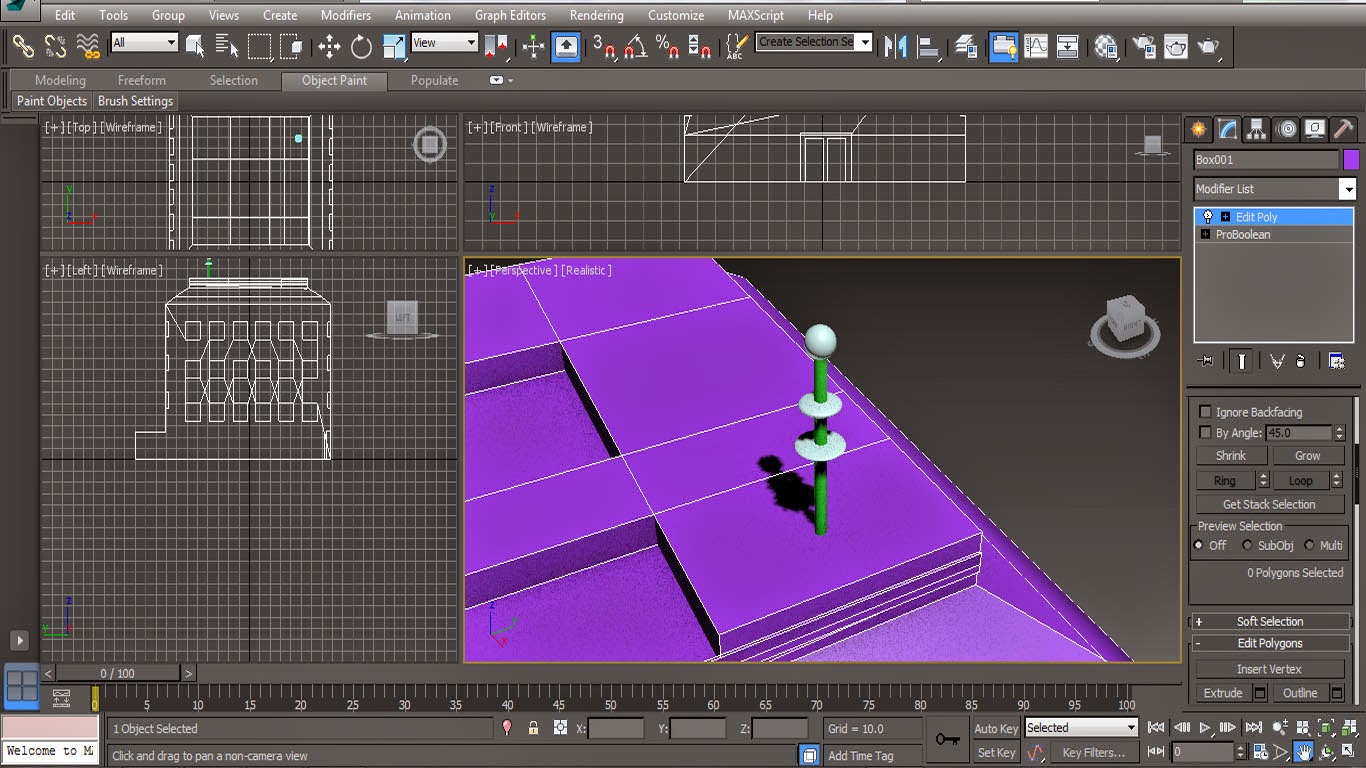Open the Graph Editors menu
Viewport: 1366px width, 768px height.
coord(510,15)
